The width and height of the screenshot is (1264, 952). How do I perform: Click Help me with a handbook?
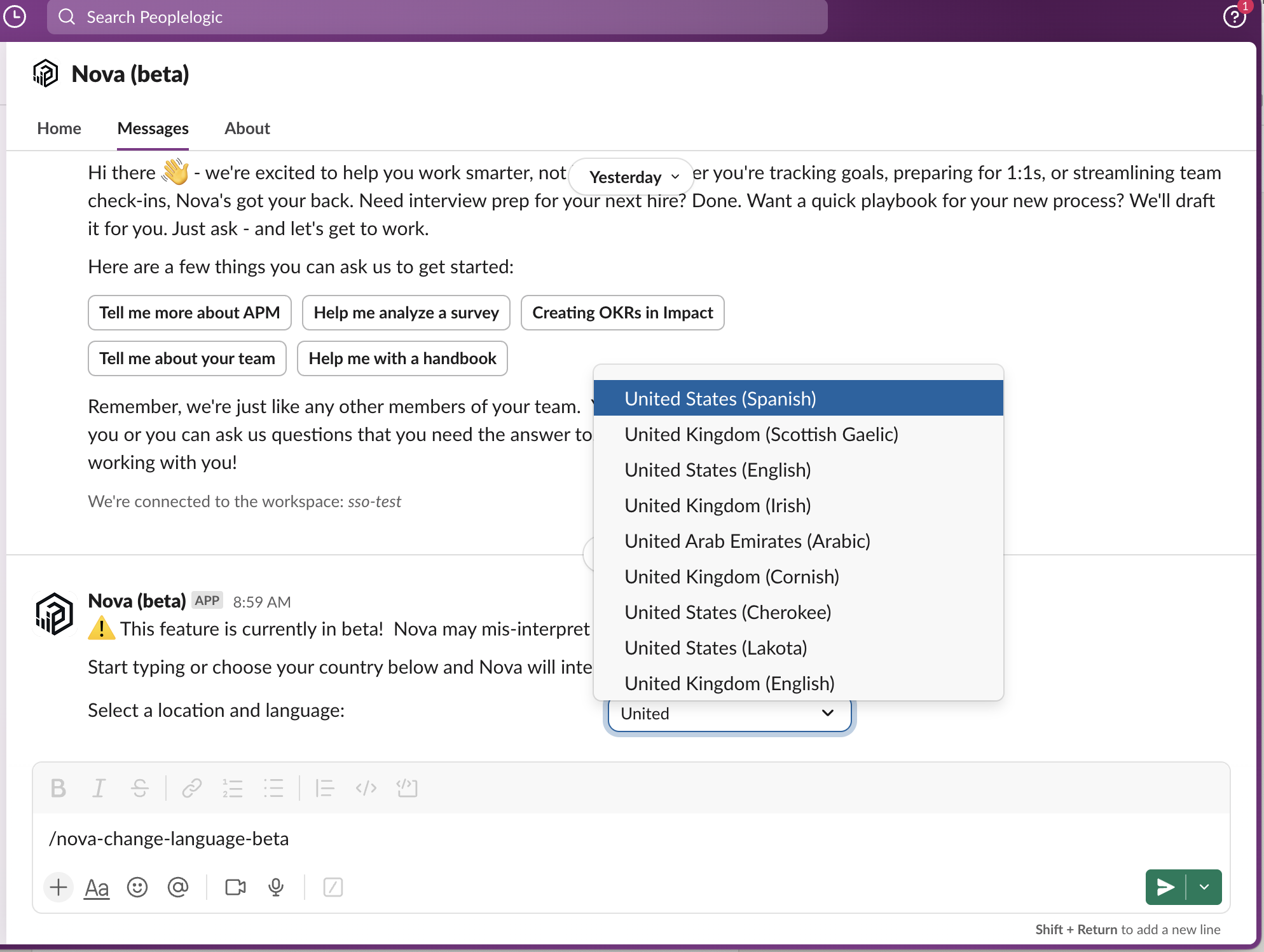[x=402, y=358]
